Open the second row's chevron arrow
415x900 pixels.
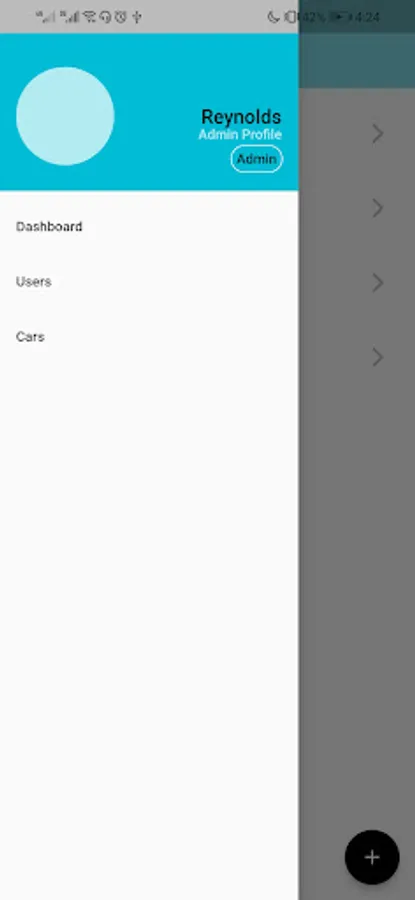tap(377, 208)
